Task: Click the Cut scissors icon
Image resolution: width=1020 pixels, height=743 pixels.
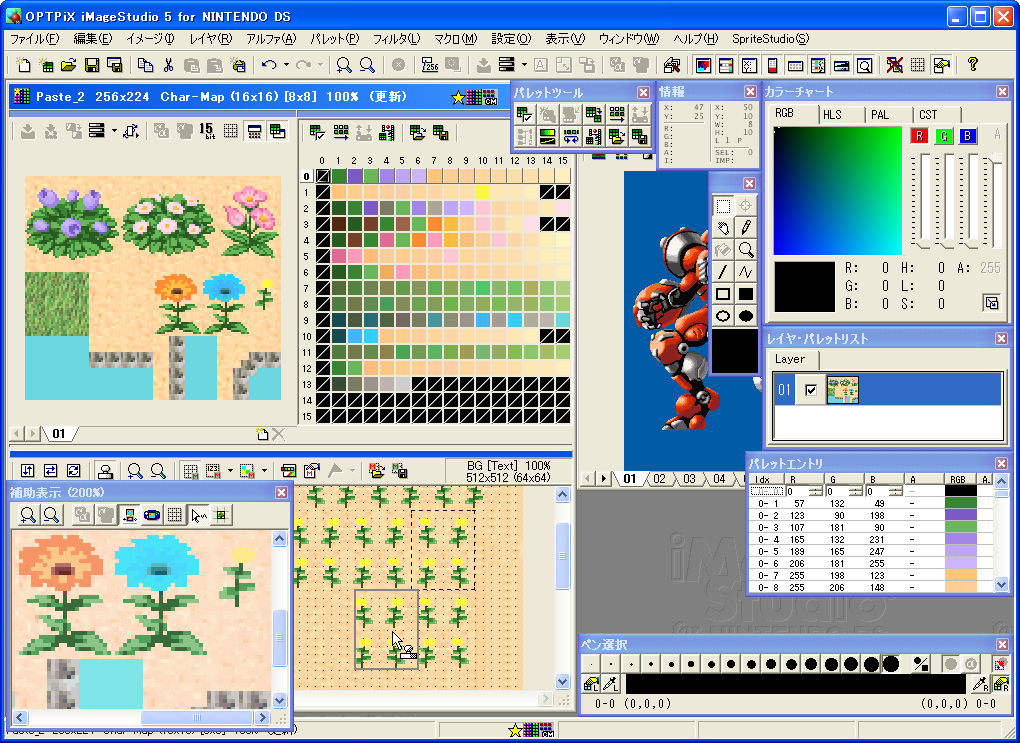Action: [x=168, y=65]
